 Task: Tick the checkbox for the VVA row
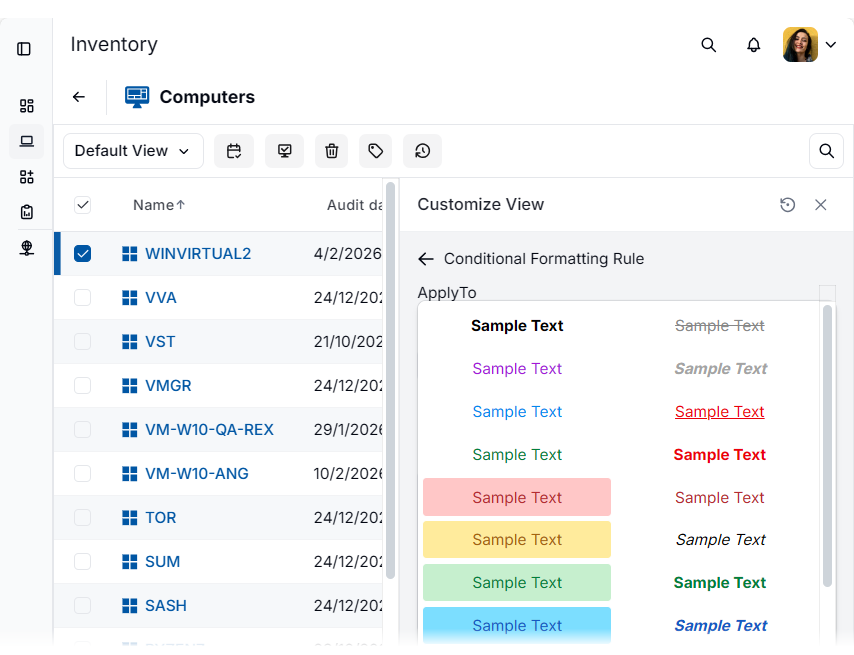(x=83, y=298)
